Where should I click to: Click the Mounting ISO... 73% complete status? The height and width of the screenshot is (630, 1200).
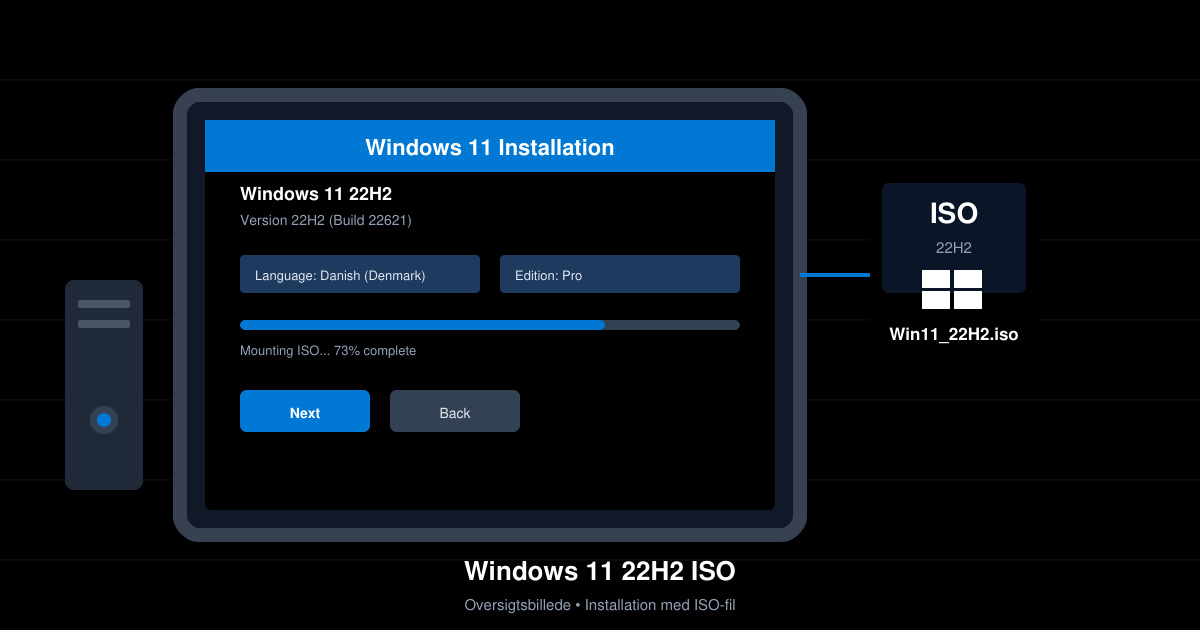328,351
